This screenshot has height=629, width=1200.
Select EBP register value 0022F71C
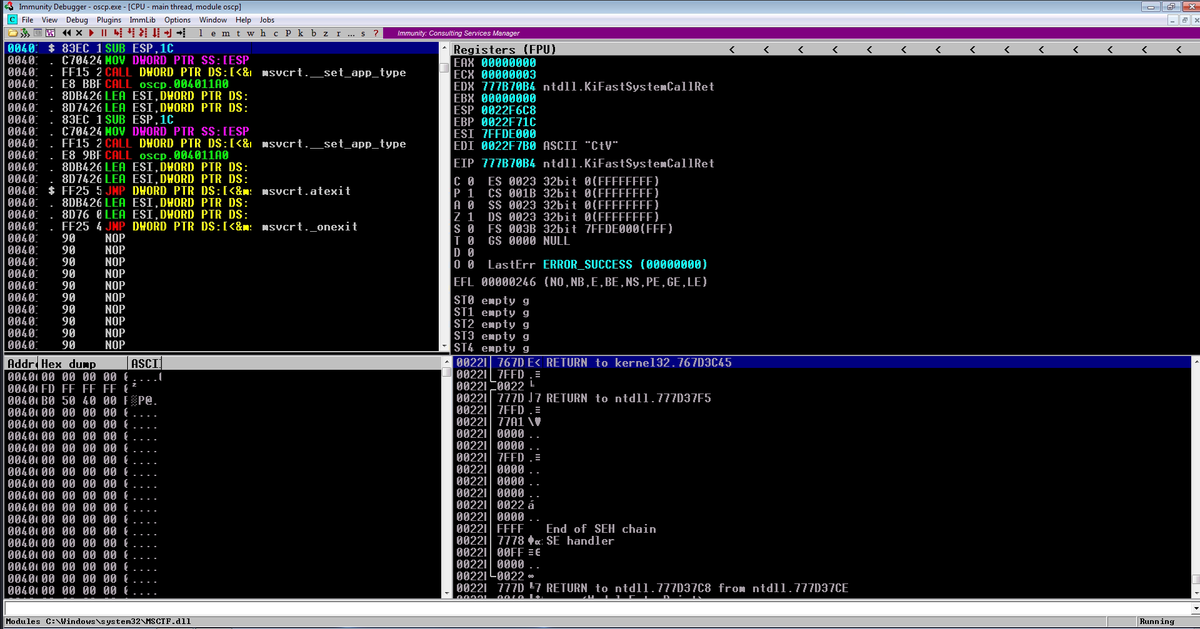point(510,123)
